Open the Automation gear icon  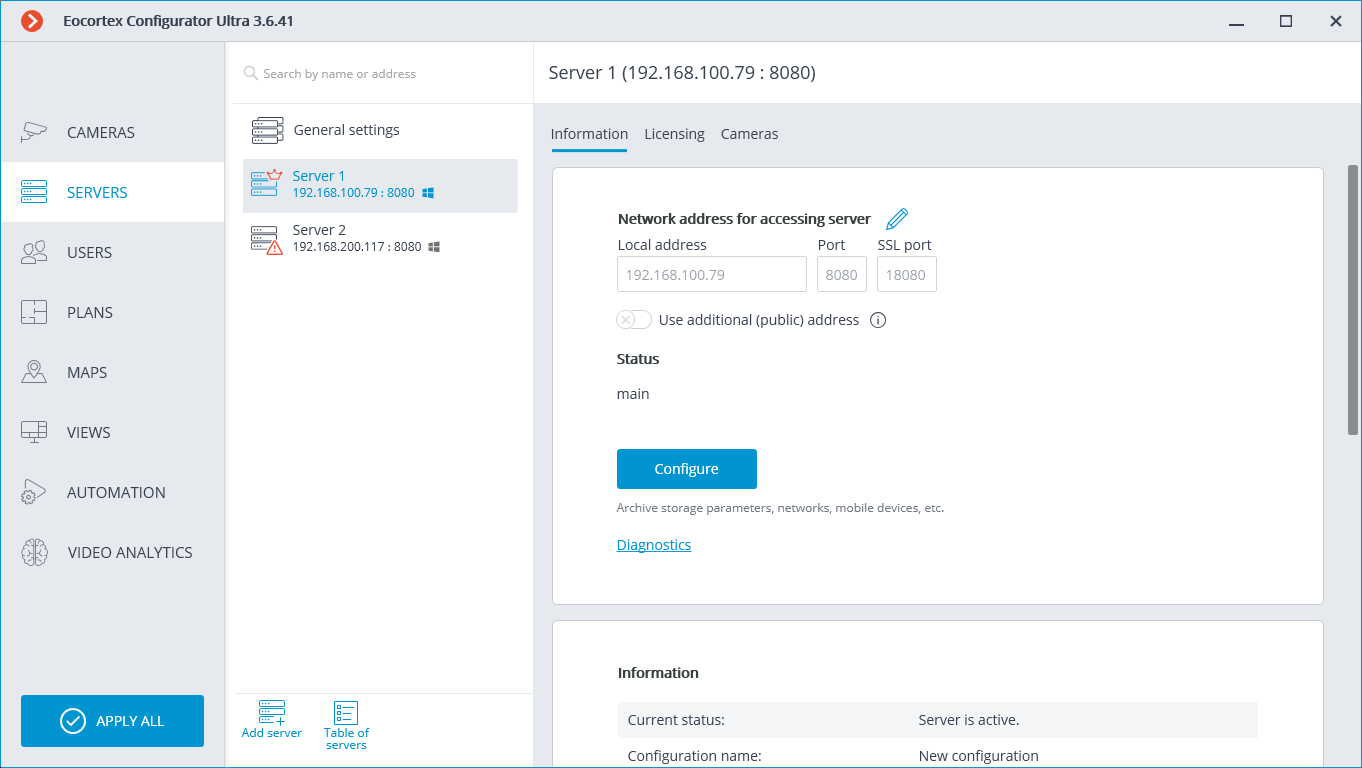(34, 492)
